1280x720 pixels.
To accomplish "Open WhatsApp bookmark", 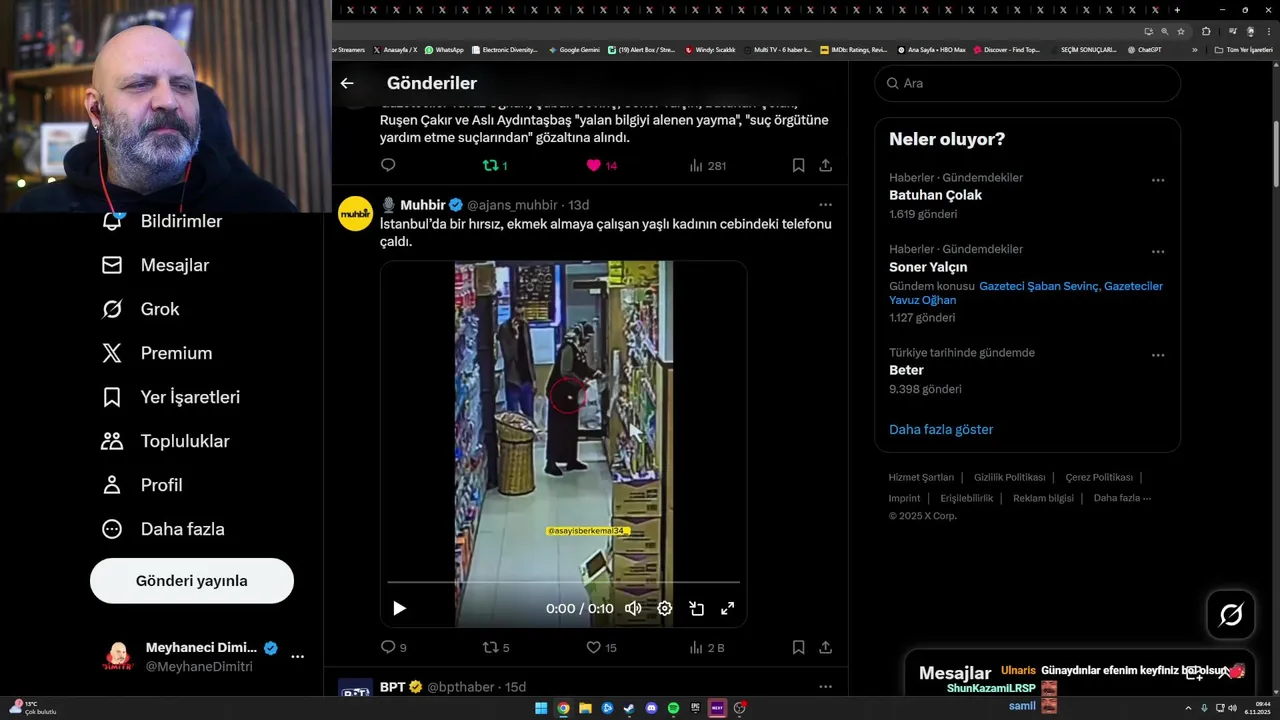I will coord(444,49).
